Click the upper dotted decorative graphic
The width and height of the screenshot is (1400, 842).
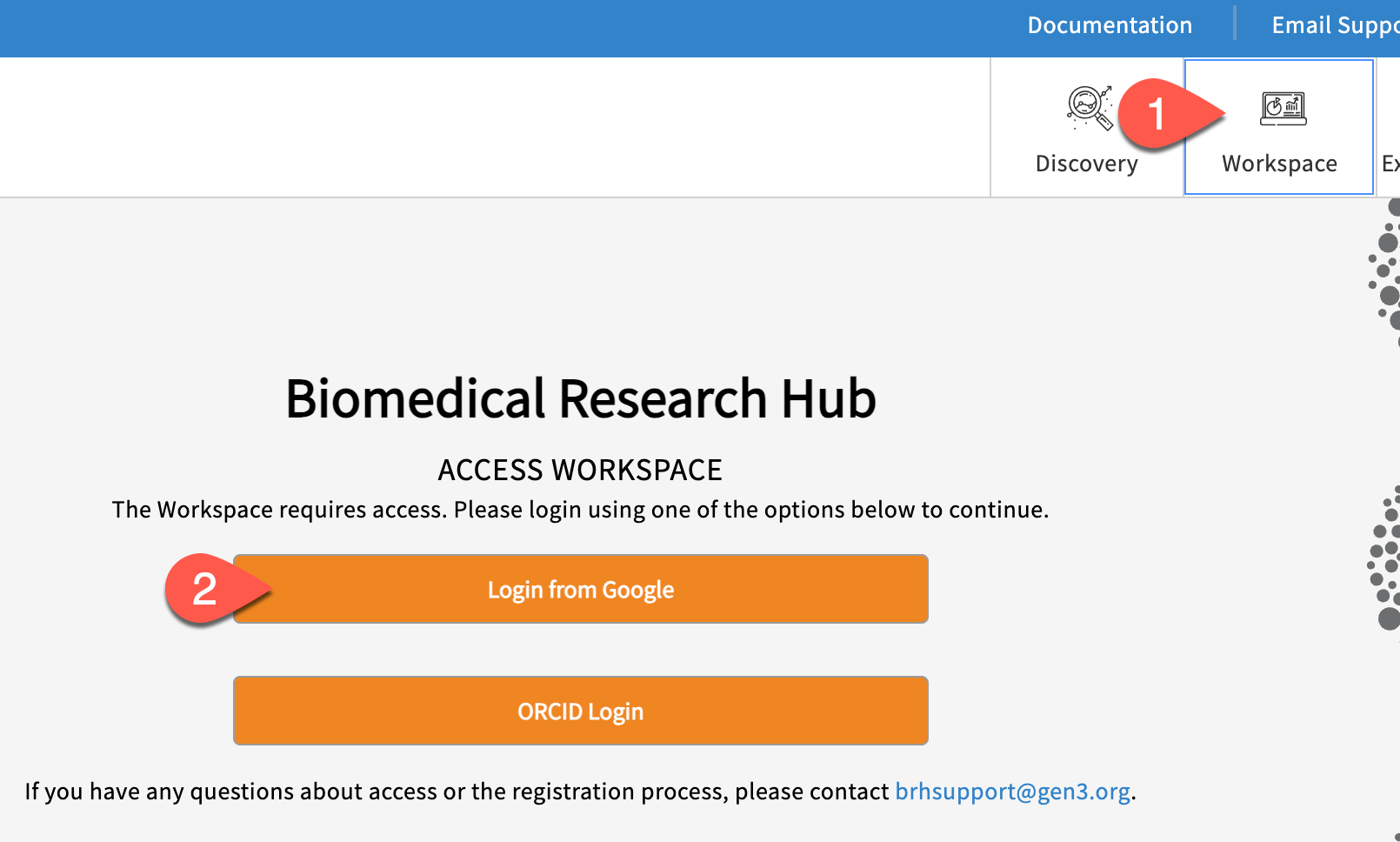click(x=1386, y=270)
